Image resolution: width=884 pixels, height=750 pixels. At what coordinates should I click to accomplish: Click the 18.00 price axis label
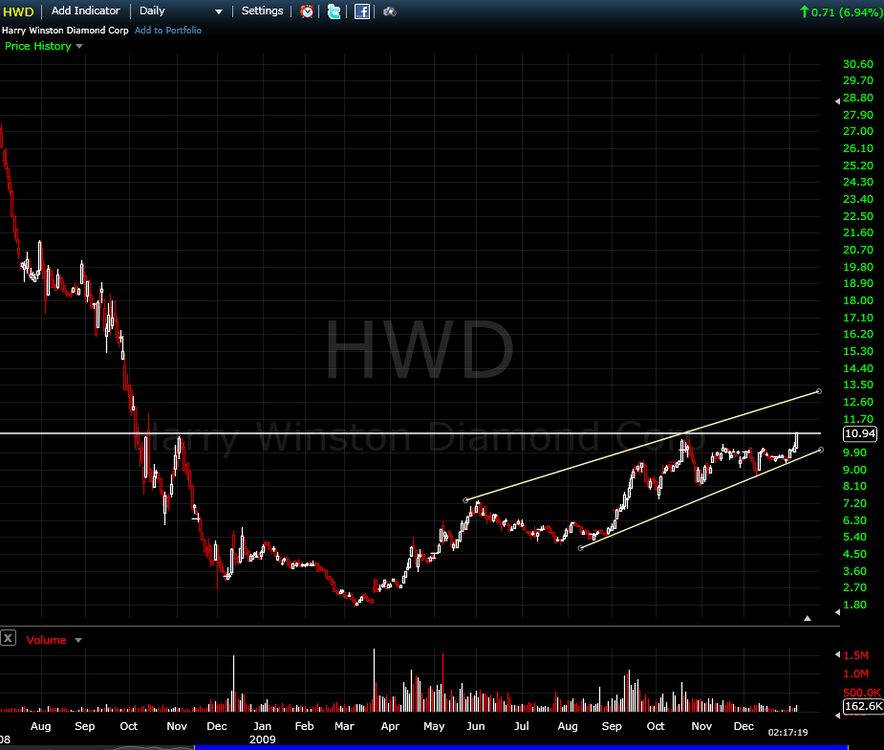point(858,301)
